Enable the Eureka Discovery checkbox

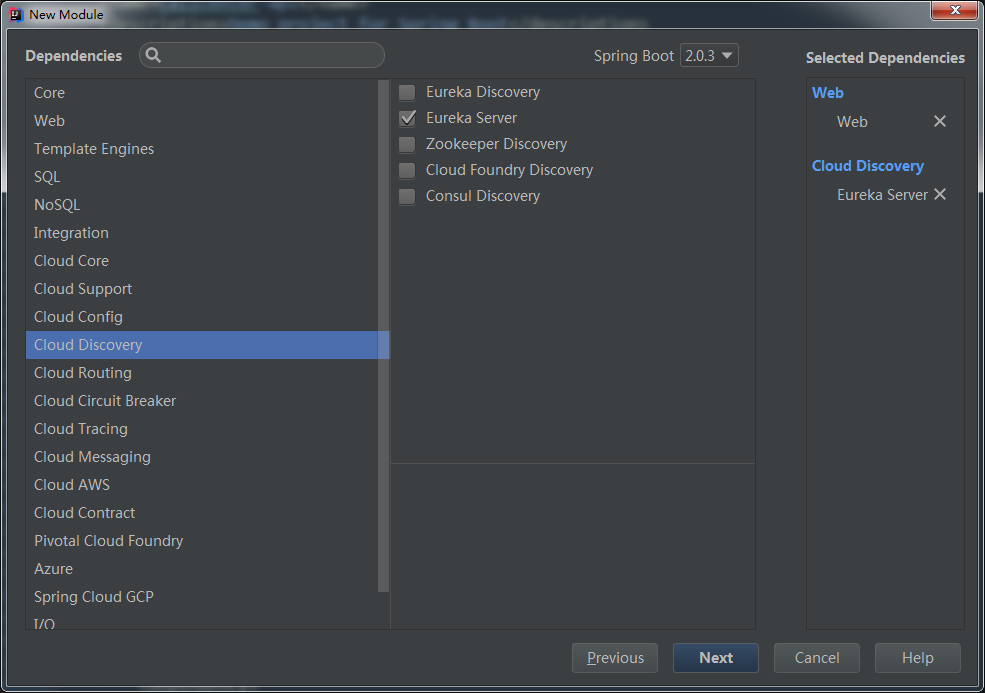(x=407, y=92)
